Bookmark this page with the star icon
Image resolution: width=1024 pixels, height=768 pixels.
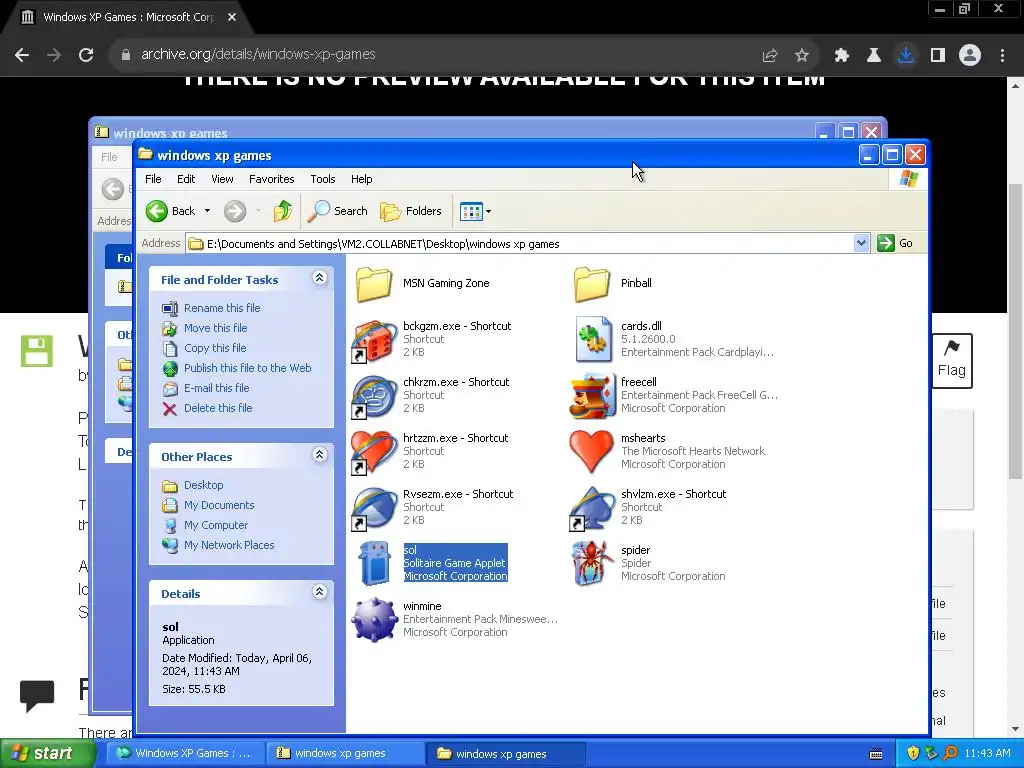[x=802, y=56]
